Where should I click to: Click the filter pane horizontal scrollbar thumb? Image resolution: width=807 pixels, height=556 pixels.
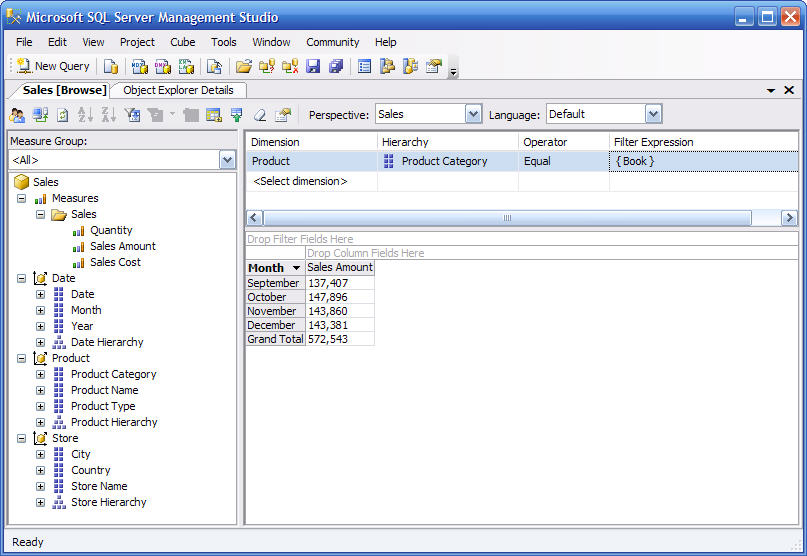tap(507, 218)
